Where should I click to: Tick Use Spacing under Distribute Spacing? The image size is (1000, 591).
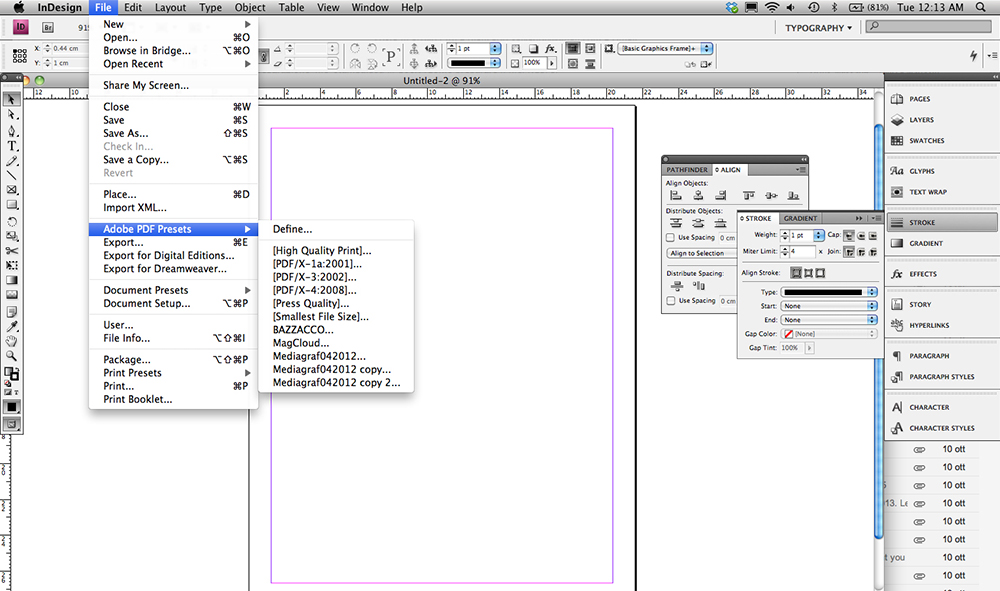pos(671,300)
